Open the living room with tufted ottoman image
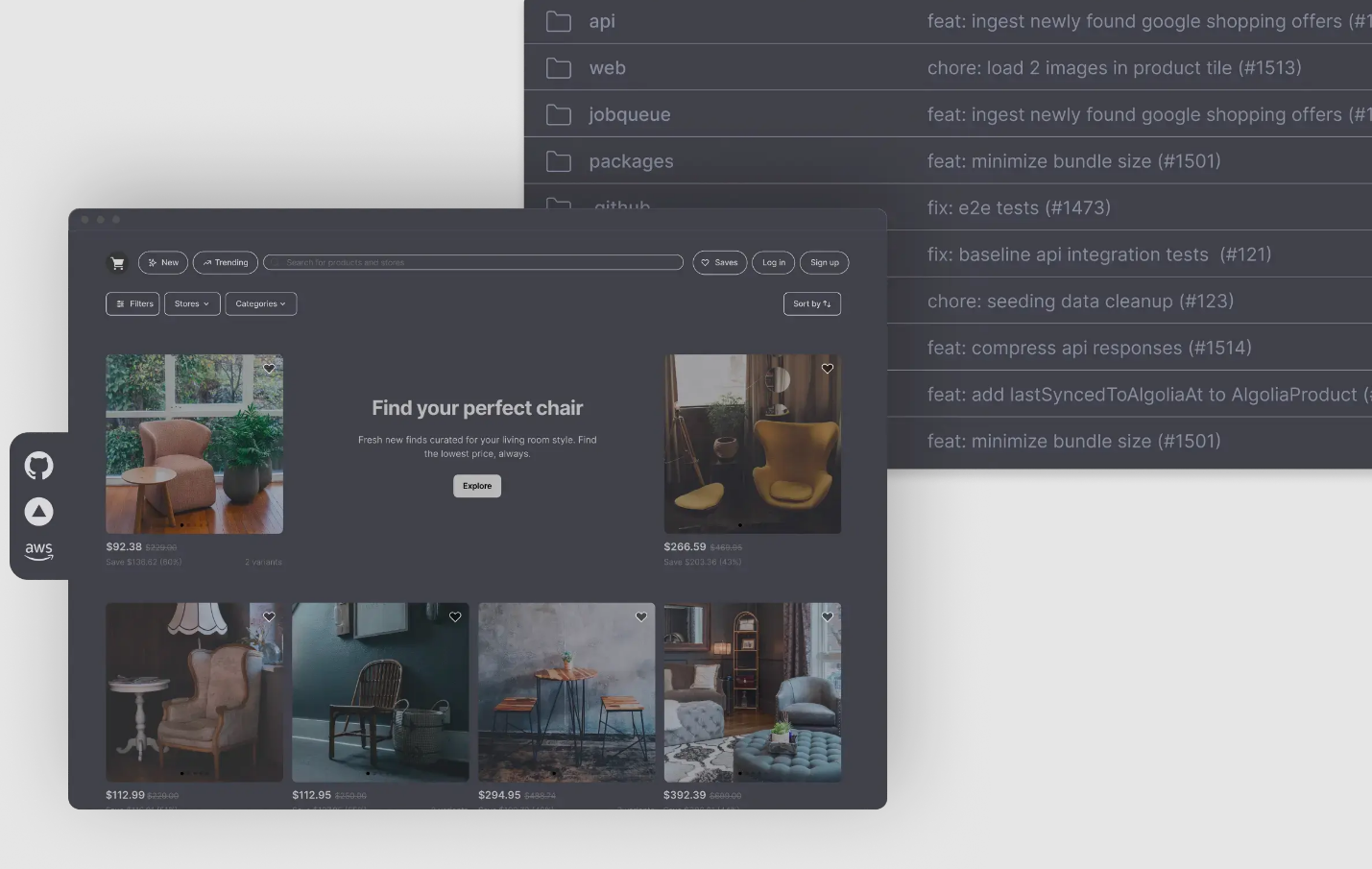The height and width of the screenshot is (869, 1372). click(753, 692)
